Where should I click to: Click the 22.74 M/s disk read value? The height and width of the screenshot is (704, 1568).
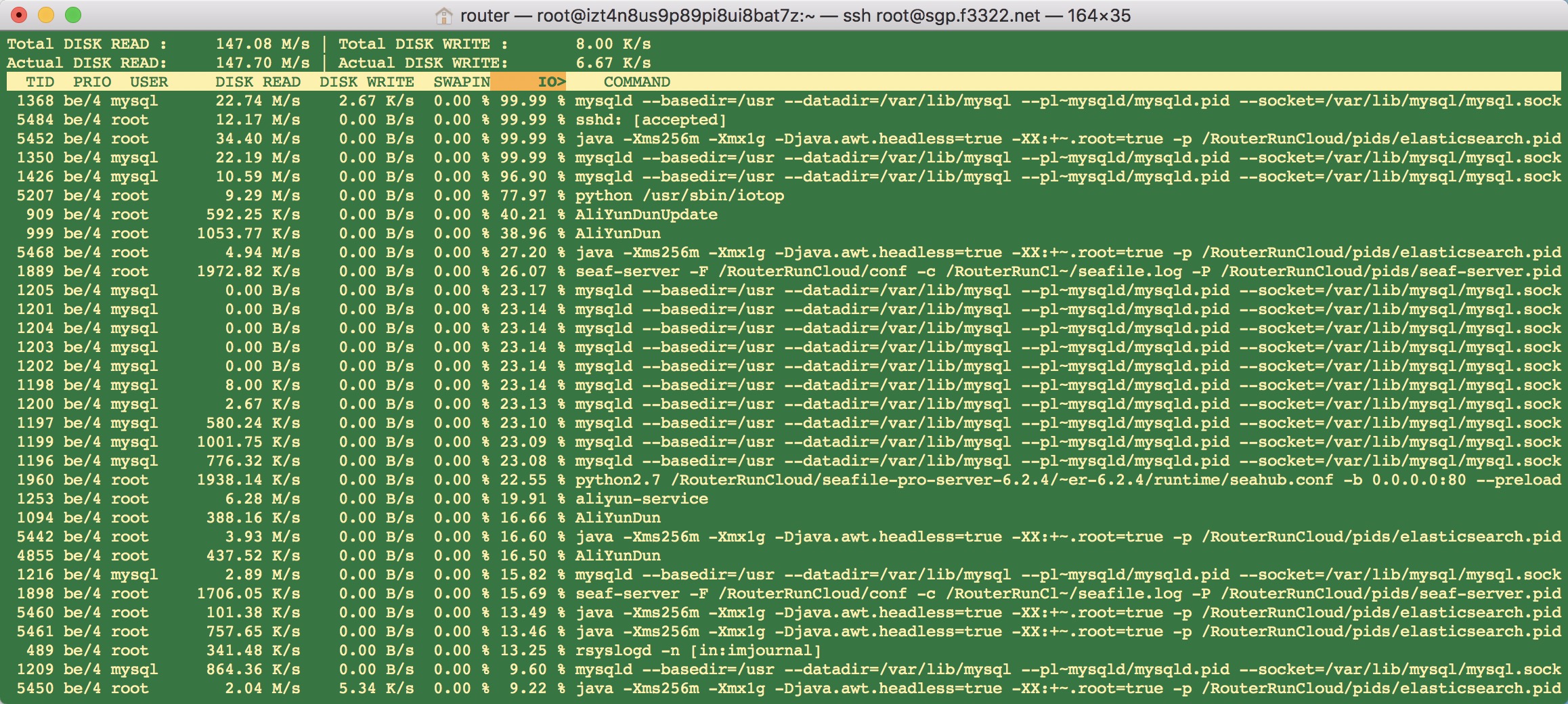(258, 101)
